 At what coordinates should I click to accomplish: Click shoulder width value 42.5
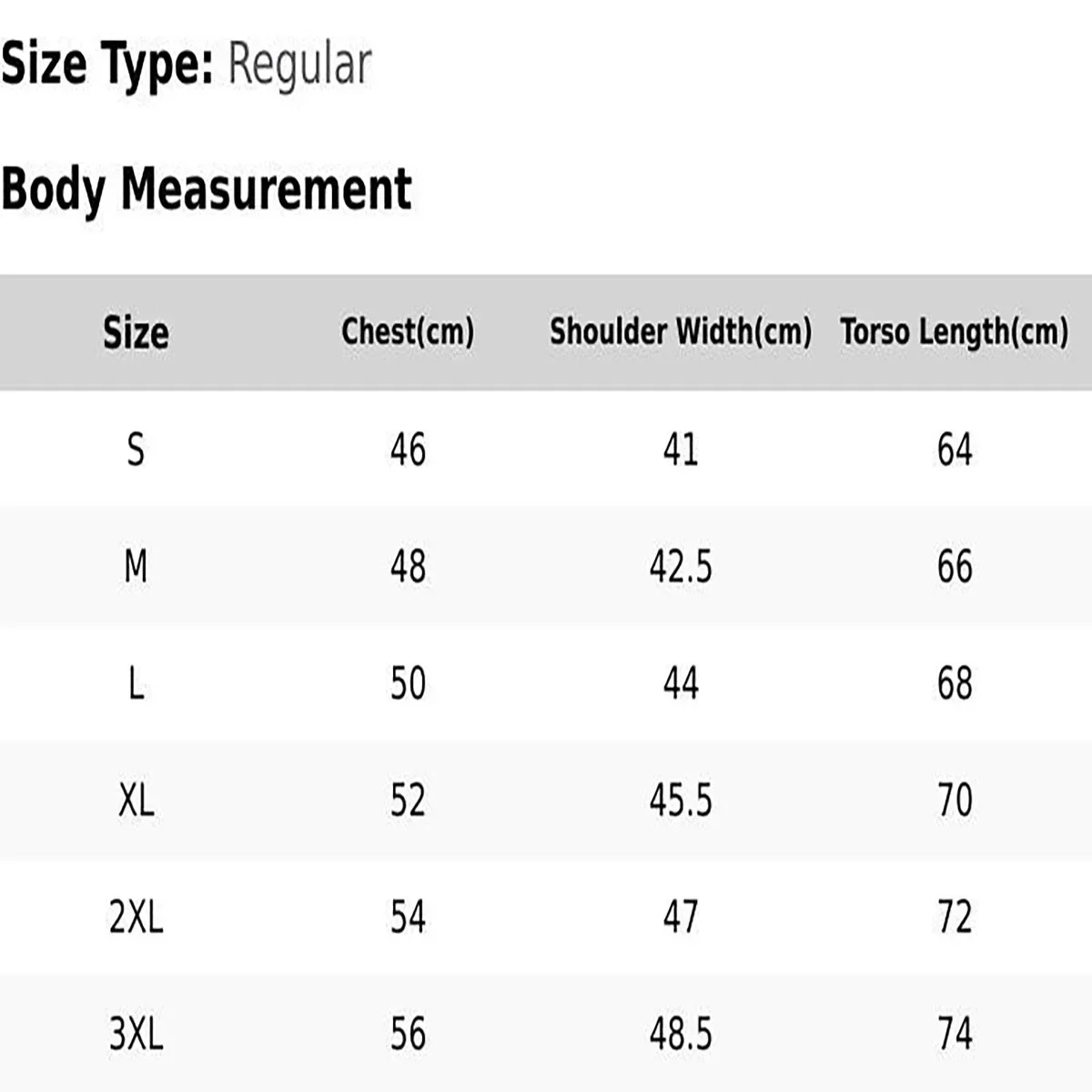(x=681, y=566)
